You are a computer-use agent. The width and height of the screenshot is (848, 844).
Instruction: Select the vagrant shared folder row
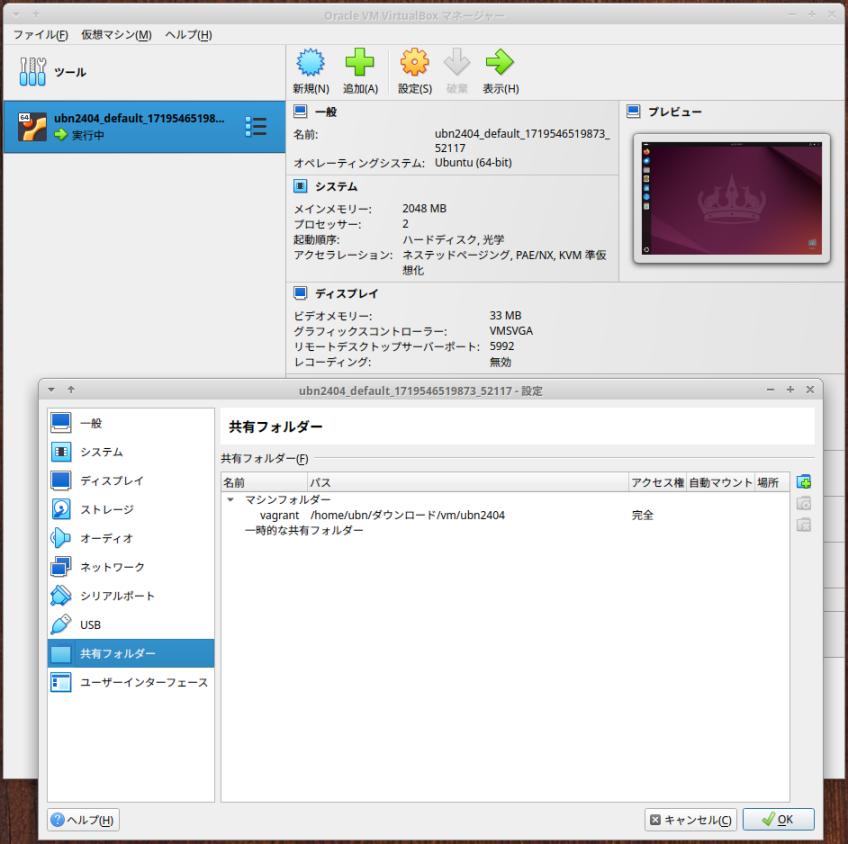pyautogui.click(x=505, y=515)
